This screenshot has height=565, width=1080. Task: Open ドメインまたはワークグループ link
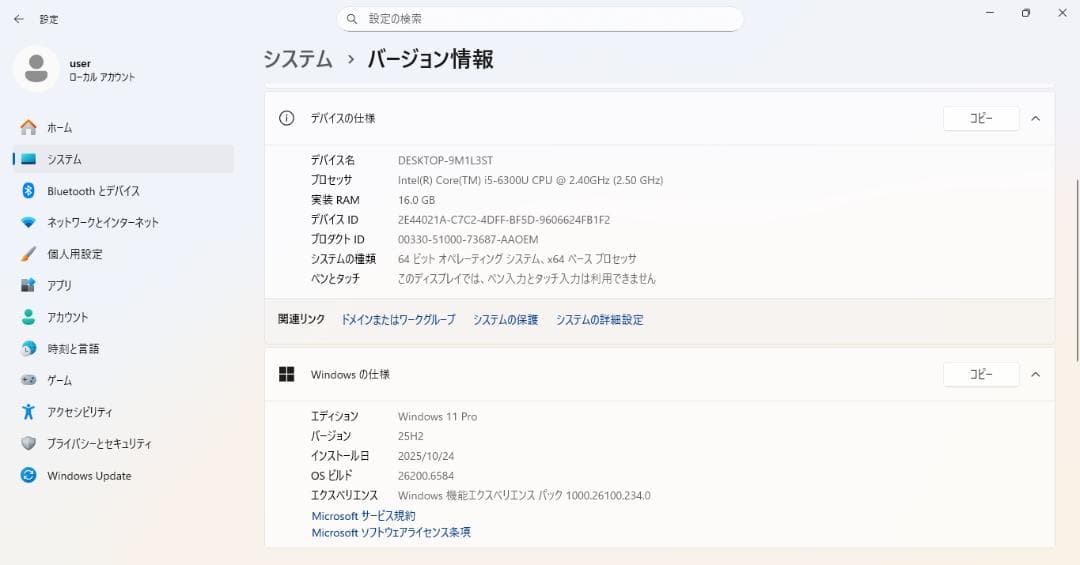point(399,320)
